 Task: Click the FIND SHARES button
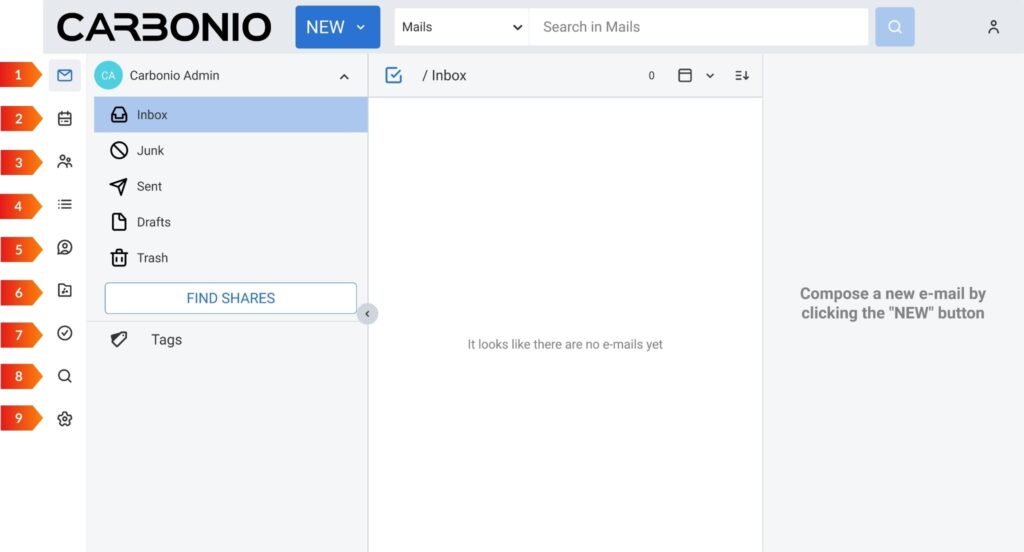[230, 298]
